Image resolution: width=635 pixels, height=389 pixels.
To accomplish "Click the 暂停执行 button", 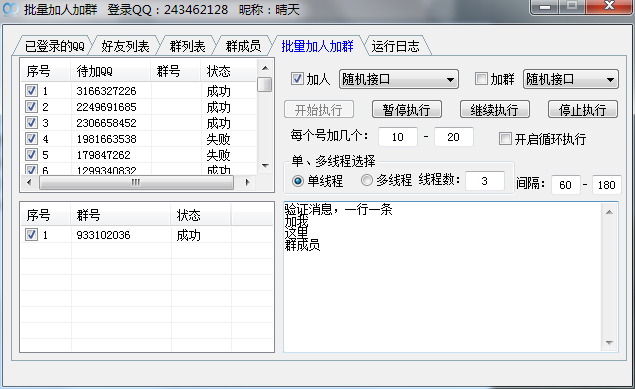I will click(407, 109).
